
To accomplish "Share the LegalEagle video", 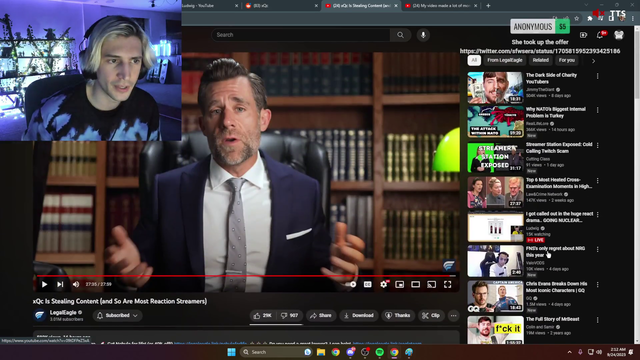I will pos(321,316).
